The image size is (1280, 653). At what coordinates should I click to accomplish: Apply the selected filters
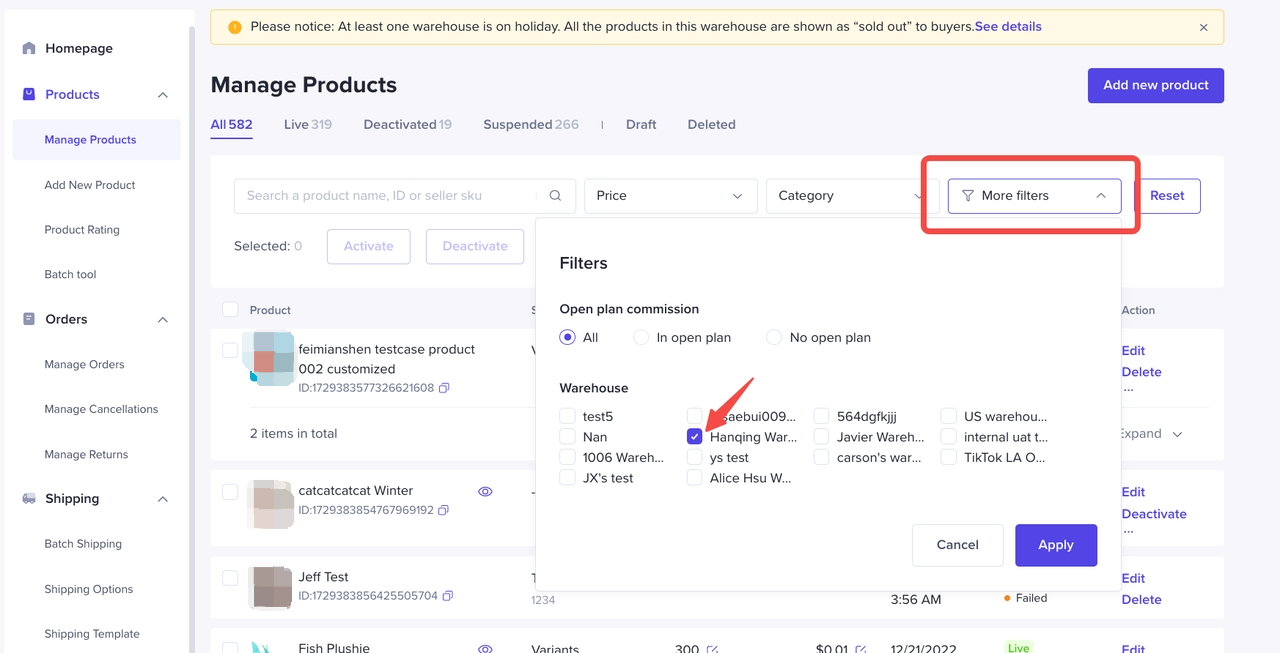(1056, 545)
